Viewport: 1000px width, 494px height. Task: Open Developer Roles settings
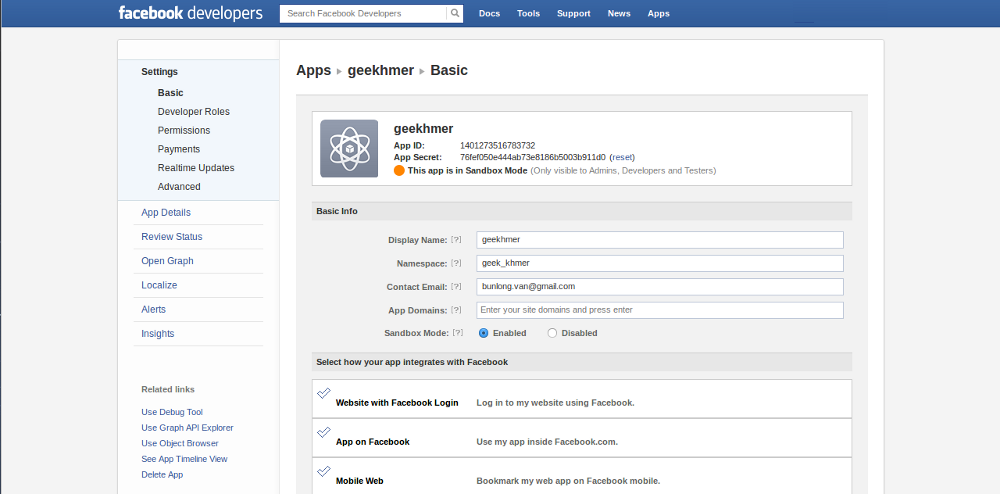tap(193, 112)
